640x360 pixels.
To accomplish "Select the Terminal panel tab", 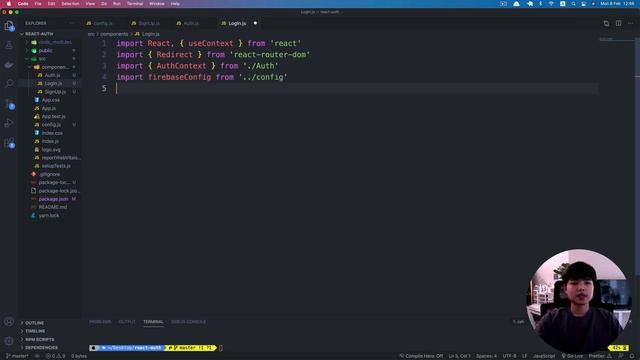I will tap(153, 322).
